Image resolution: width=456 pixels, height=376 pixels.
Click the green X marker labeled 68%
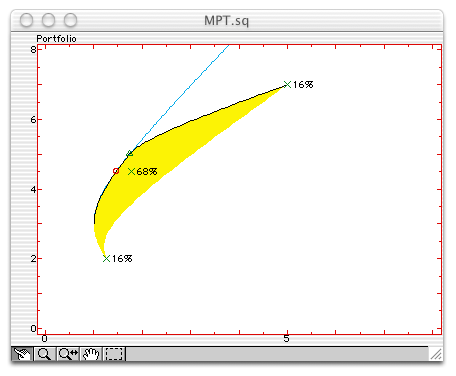tap(132, 171)
